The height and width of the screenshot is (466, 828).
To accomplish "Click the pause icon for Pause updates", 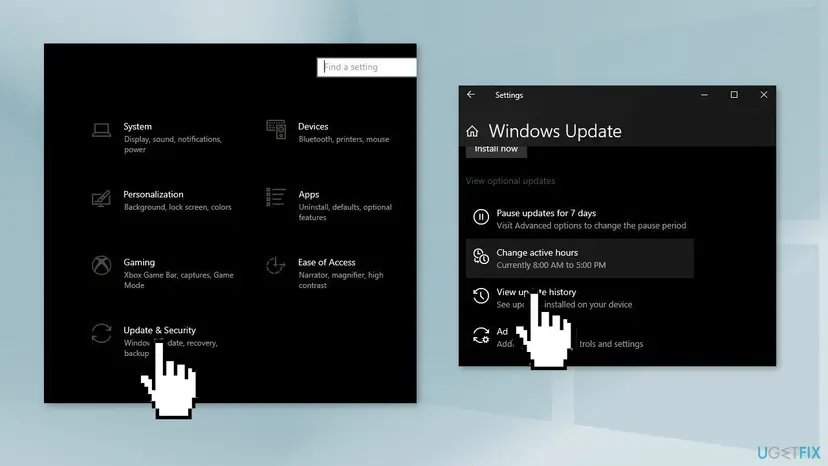I will point(481,217).
